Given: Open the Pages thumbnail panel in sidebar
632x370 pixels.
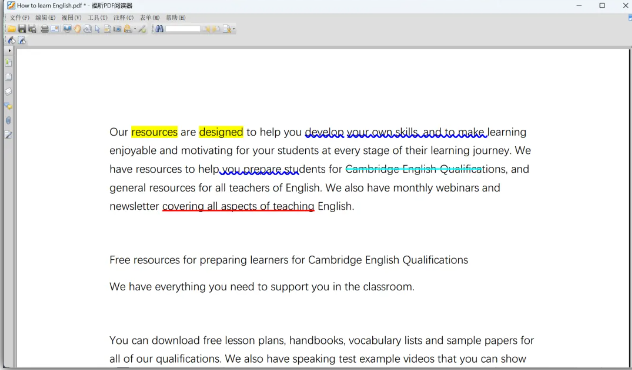Looking at the screenshot, I should click(x=8, y=77).
